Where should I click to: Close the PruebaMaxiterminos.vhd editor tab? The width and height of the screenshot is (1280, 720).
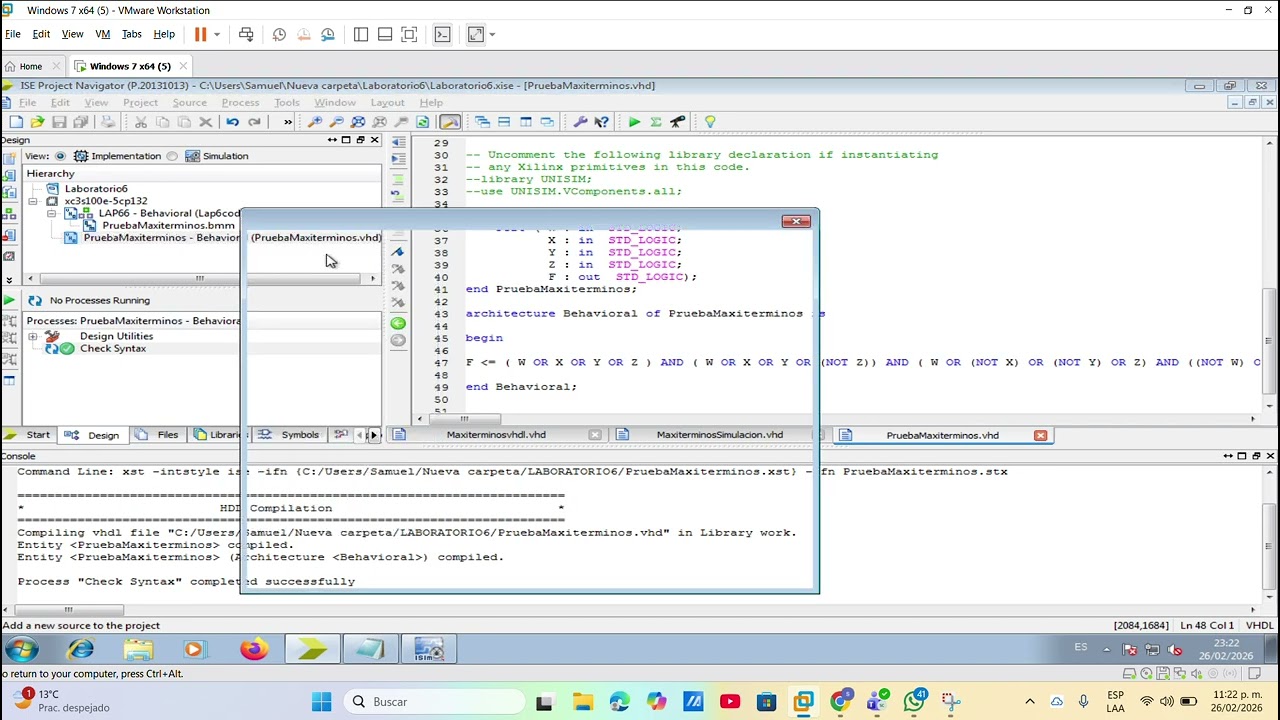(x=1040, y=435)
